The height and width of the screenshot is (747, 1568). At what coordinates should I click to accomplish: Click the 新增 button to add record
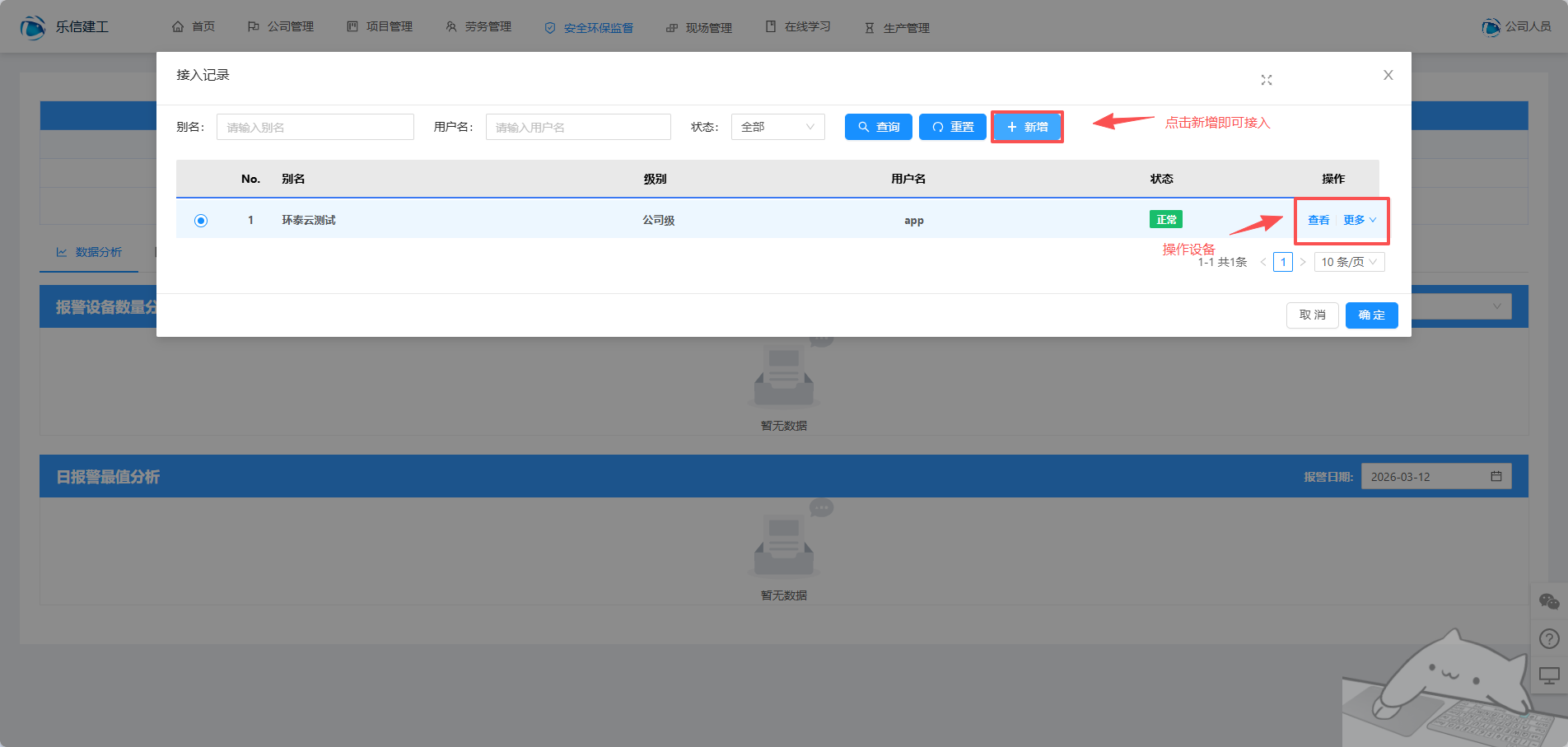pyautogui.click(x=1027, y=127)
